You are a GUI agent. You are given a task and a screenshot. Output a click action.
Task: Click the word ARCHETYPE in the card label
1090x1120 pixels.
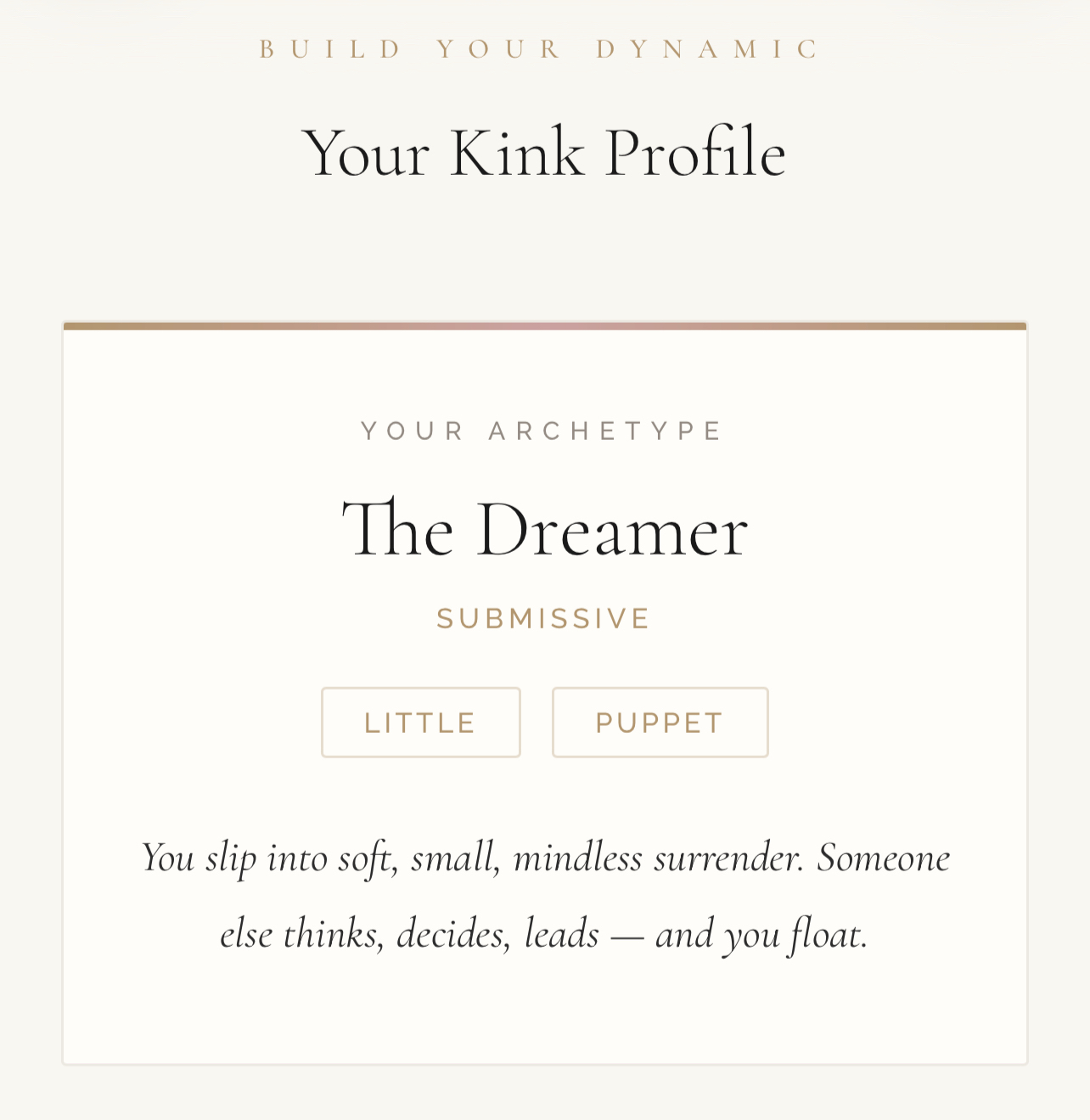pyautogui.click(x=605, y=431)
